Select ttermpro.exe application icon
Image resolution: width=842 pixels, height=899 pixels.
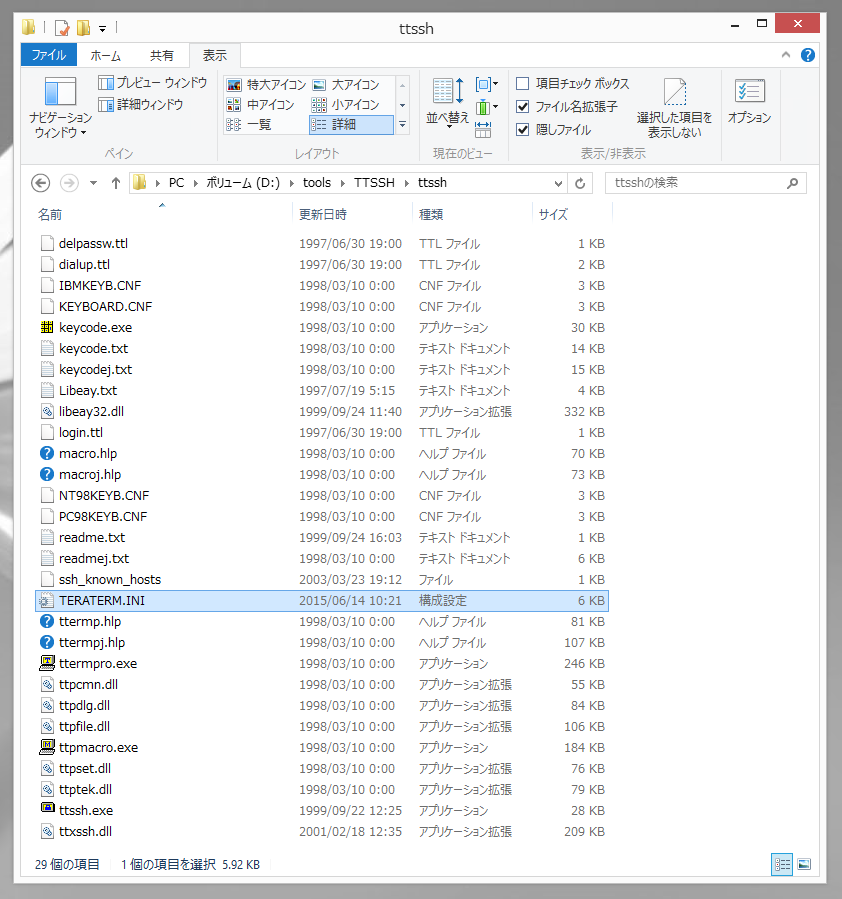pos(47,663)
